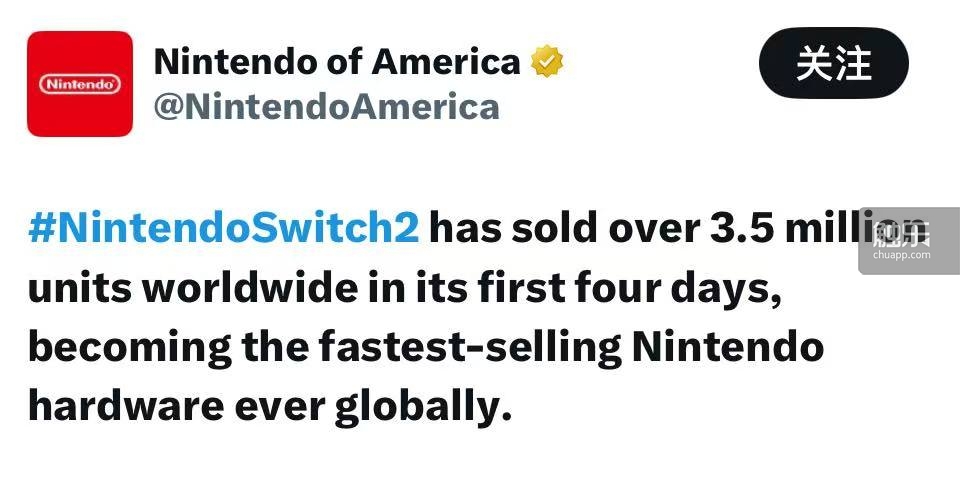The image size is (960, 482).
Task: Click the chuapp.com watermark text
Action: [902, 255]
